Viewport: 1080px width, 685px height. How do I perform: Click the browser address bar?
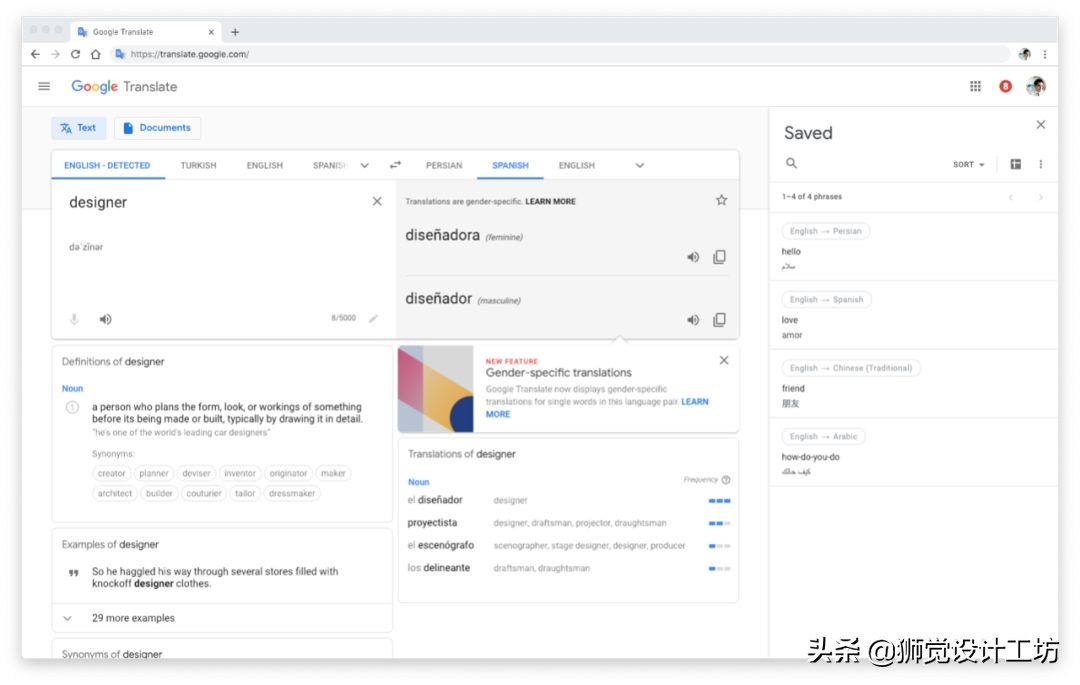click(x=561, y=54)
